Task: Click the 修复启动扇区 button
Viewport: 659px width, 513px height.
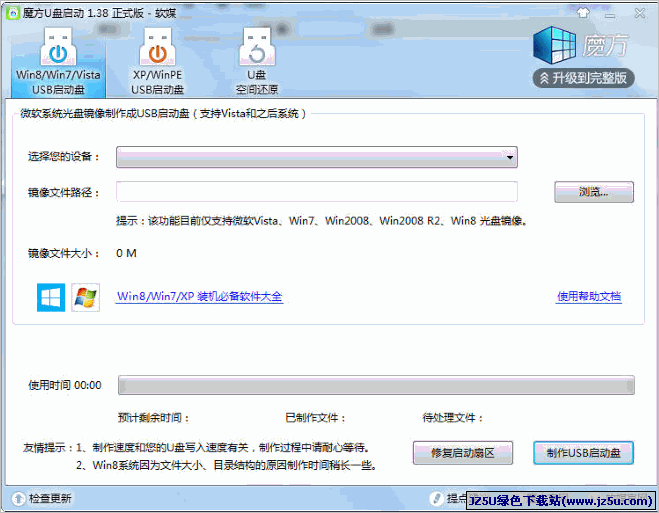Action: 463,453
